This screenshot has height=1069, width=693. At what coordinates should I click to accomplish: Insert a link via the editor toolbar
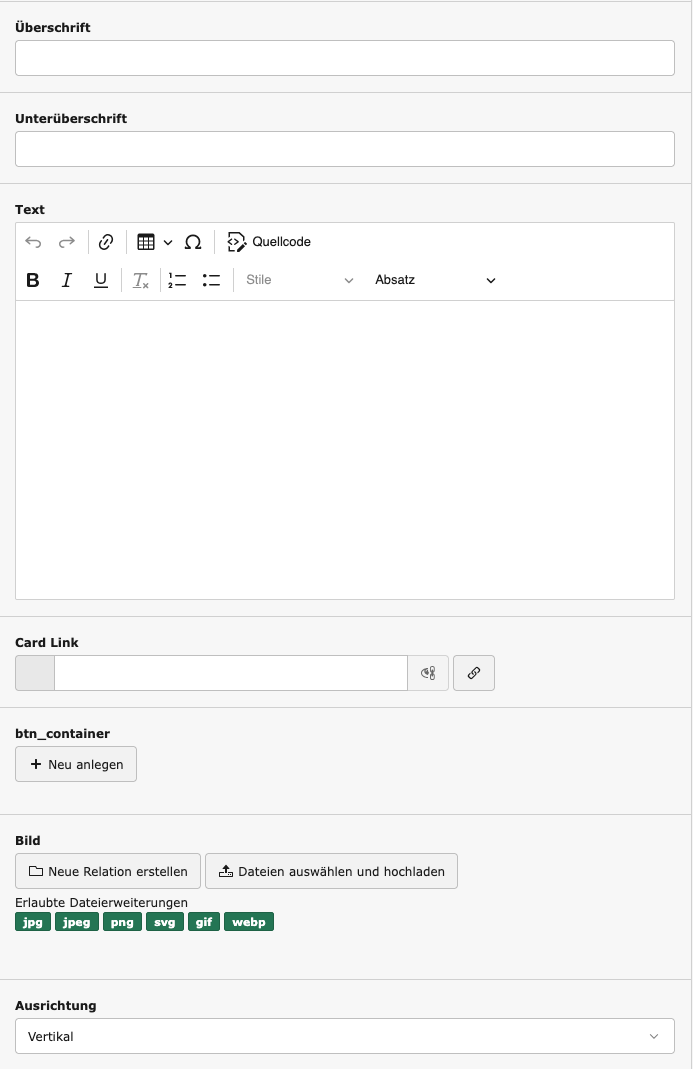(106, 242)
